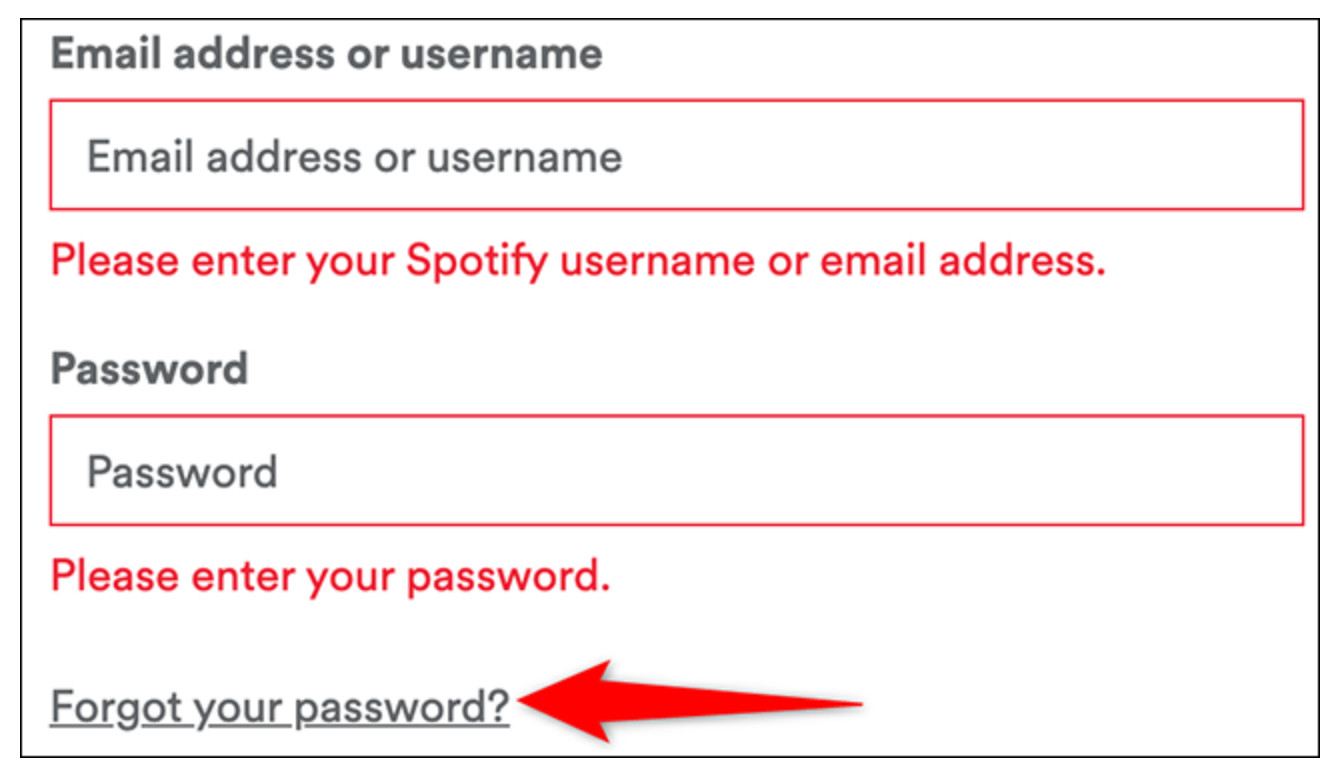Click the Email address or username input field
The width and height of the screenshot is (1331, 779).
point(676,155)
